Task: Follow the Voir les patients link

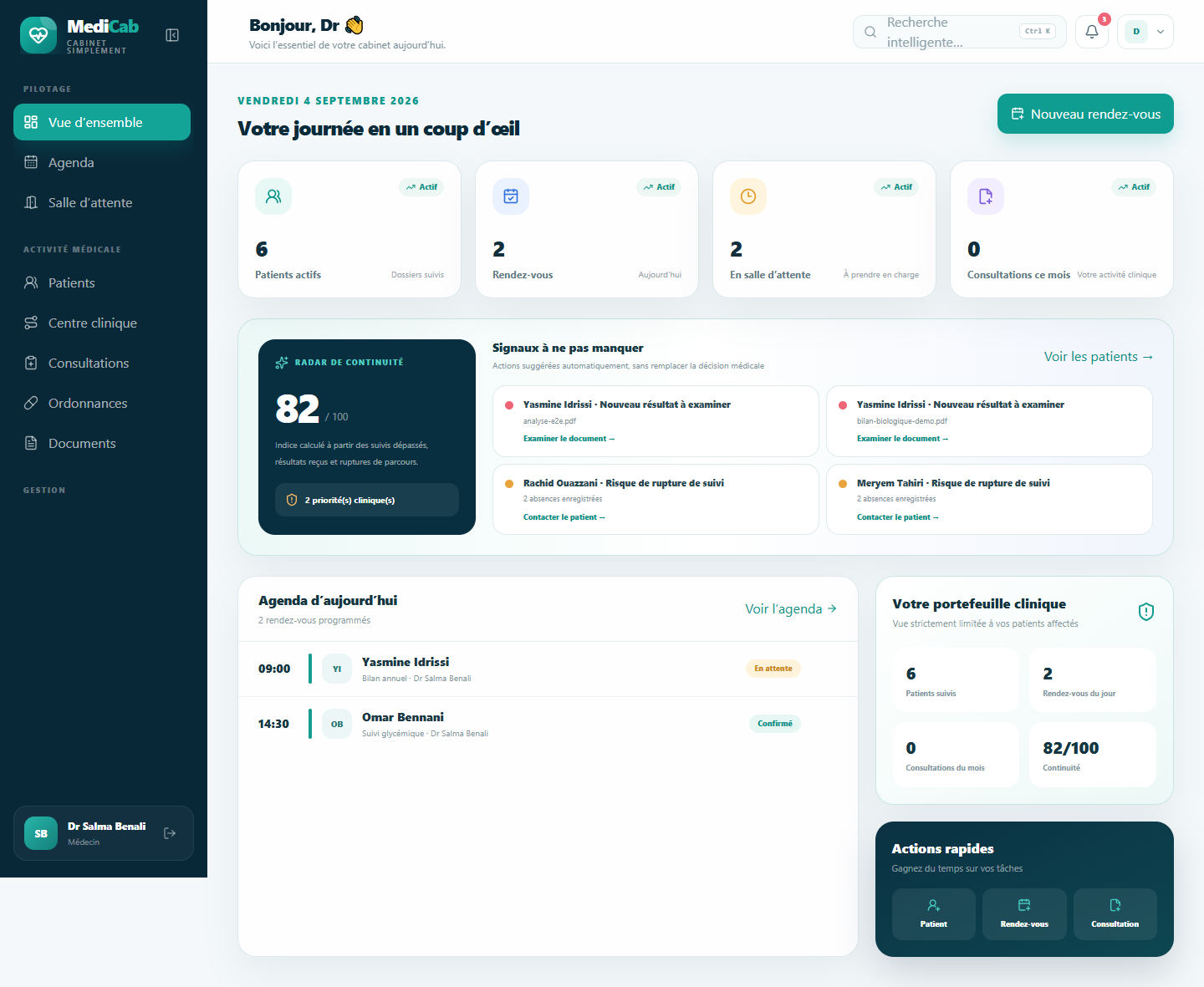Action: point(1099,357)
